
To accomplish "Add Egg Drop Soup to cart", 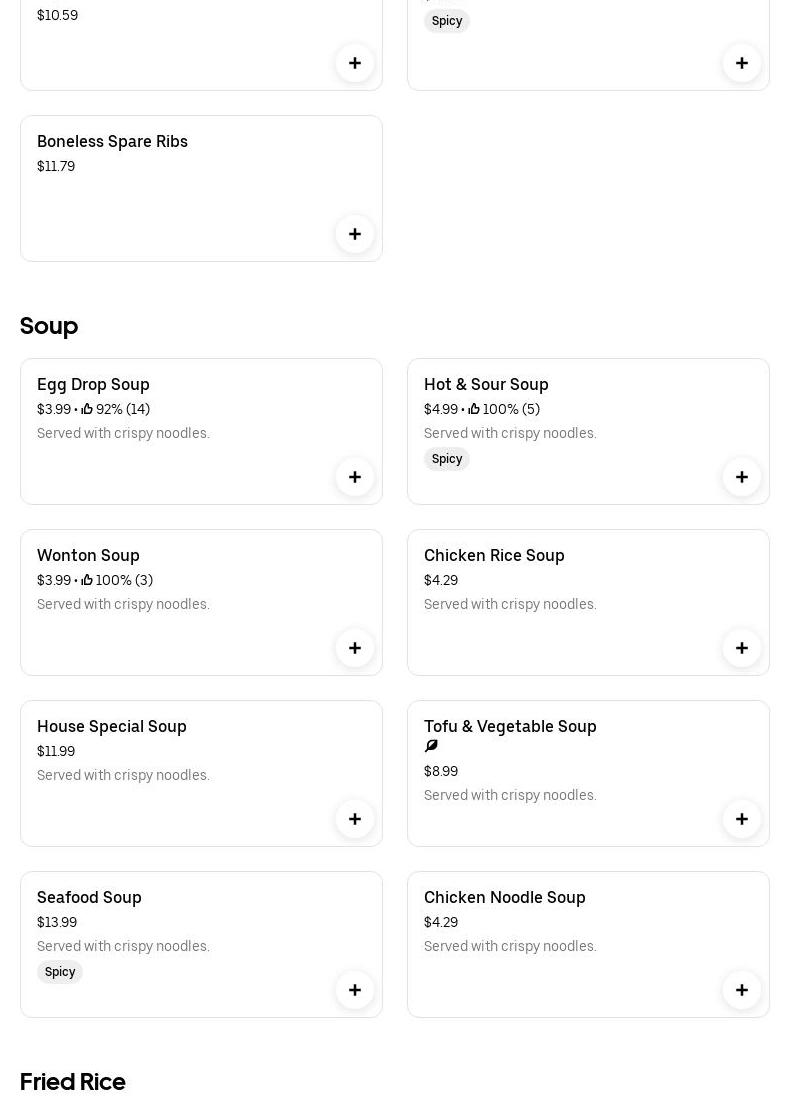I will coord(355,477).
